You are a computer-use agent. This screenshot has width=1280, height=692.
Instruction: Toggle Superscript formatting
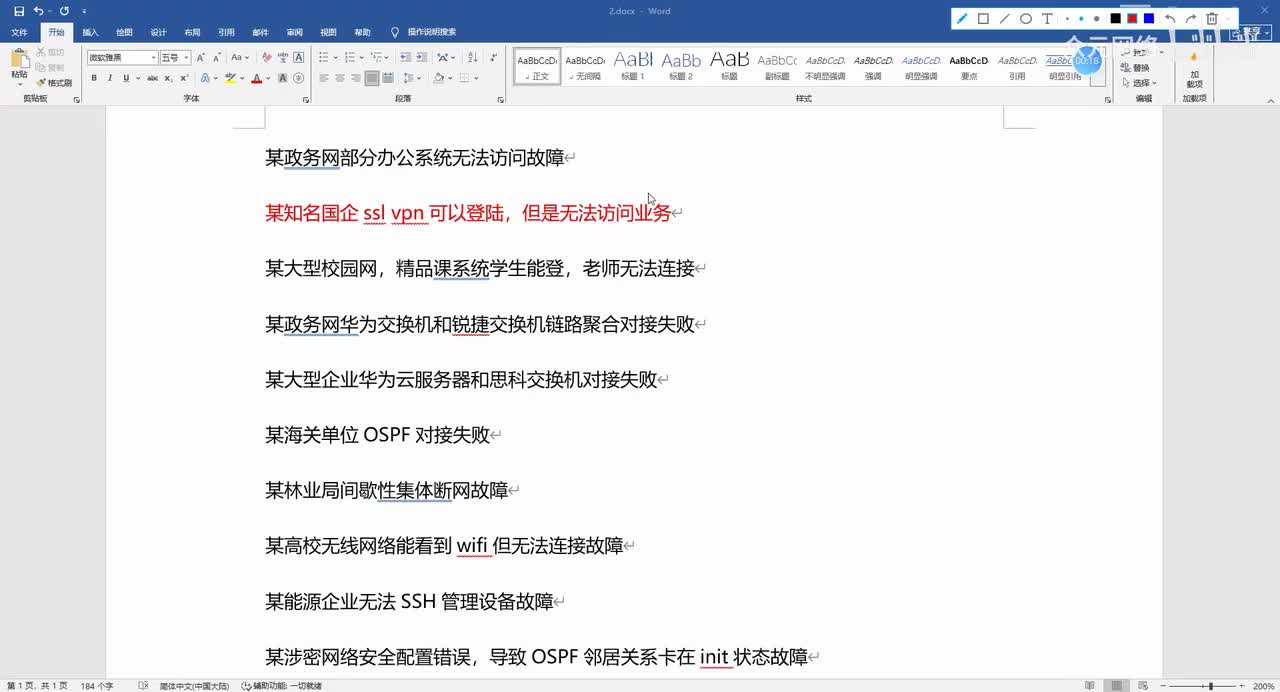point(182,78)
